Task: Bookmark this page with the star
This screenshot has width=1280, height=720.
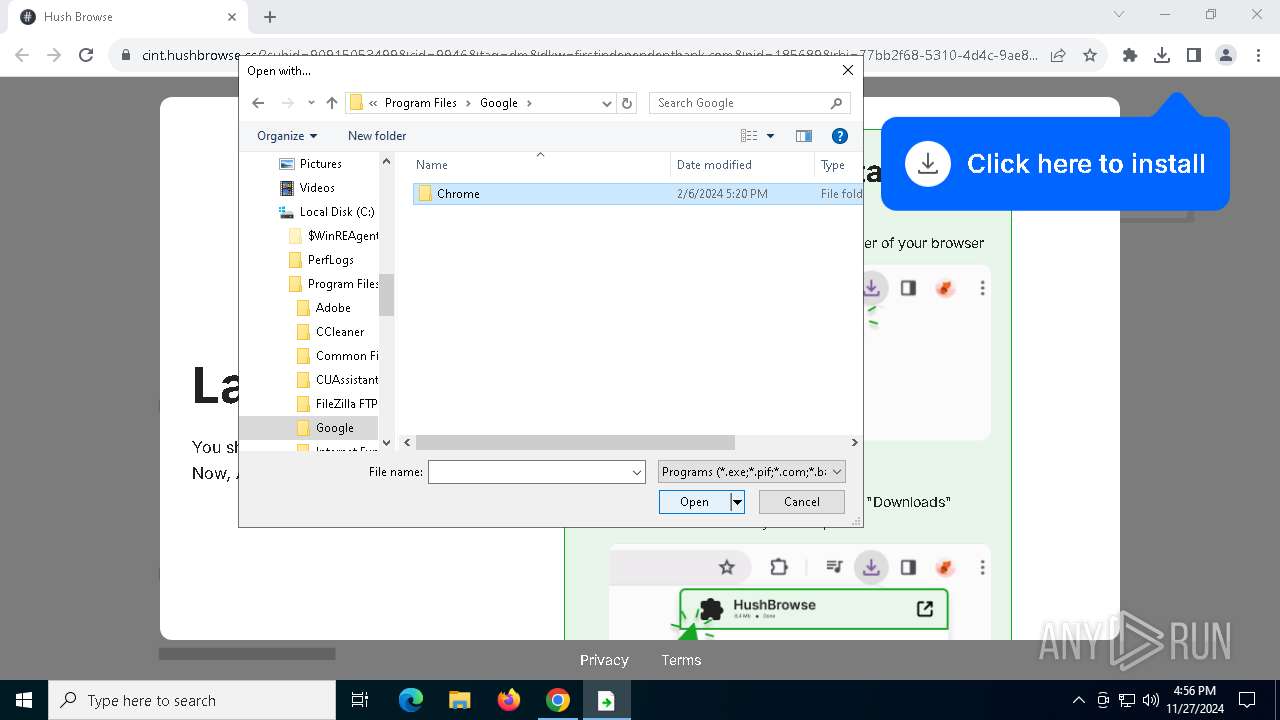Action: click(x=1090, y=56)
